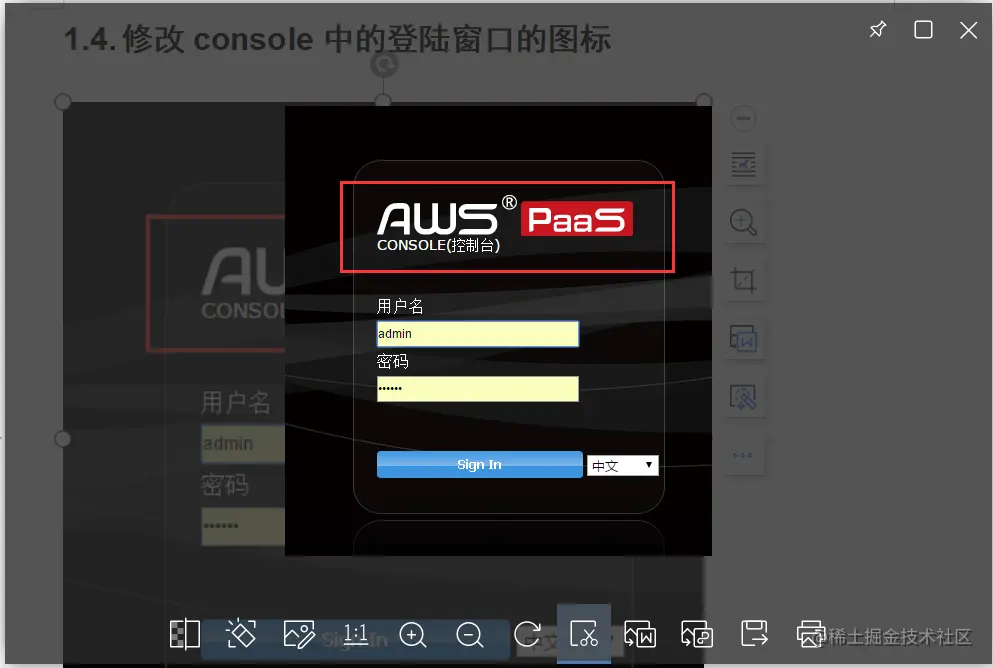Click the Sign In button
Viewport: 993px width, 668px height.
coord(479,464)
